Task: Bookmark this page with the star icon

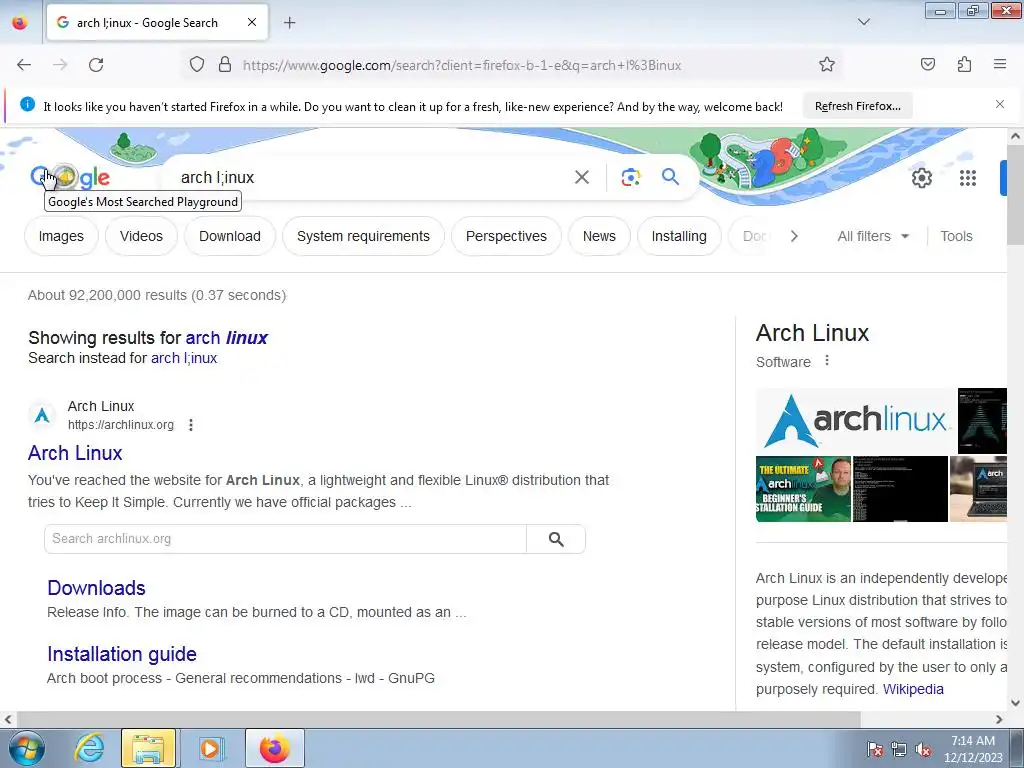Action: (x=827, y=65)
